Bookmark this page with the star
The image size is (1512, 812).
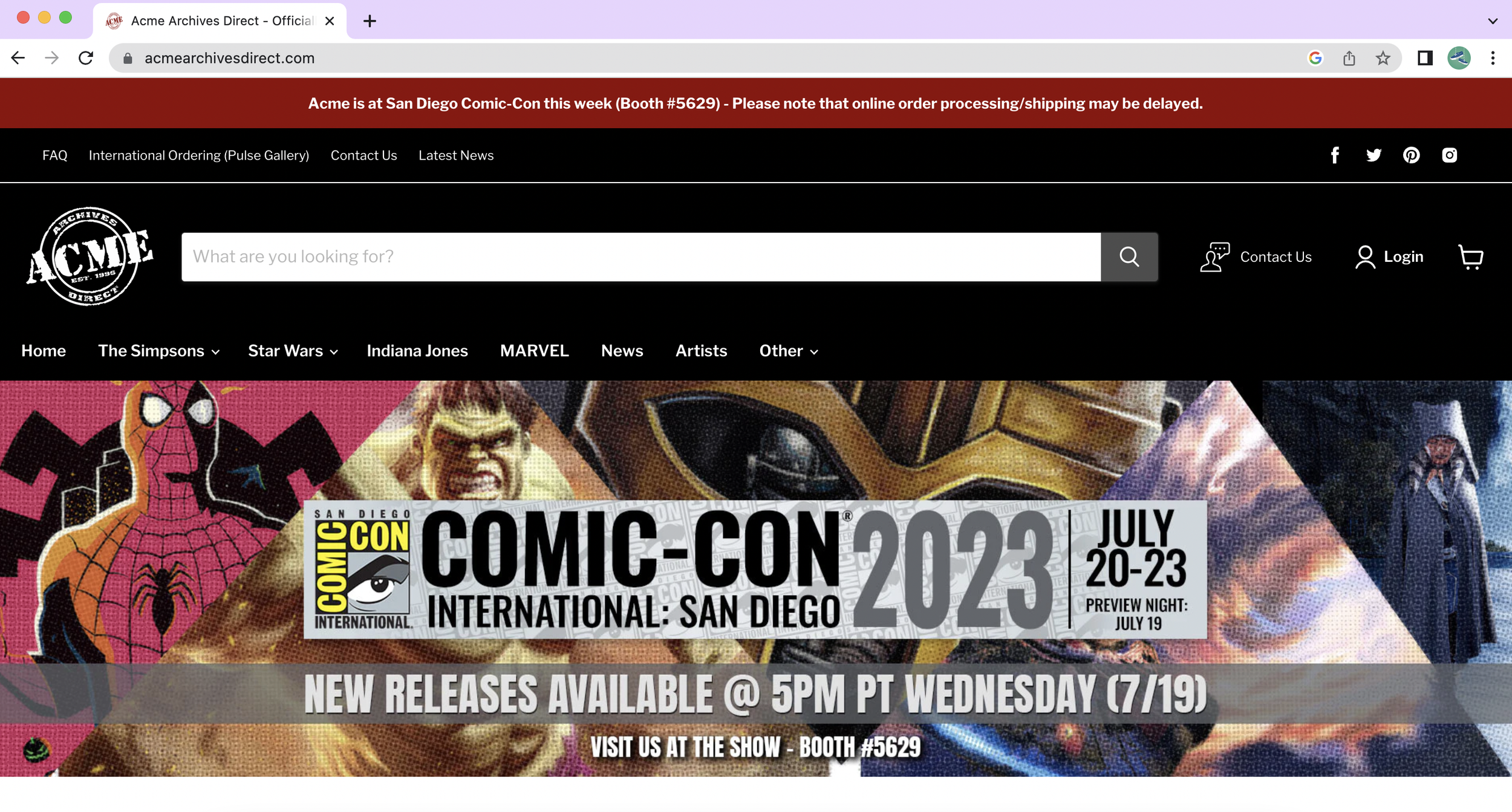[x=1383, y=58]
